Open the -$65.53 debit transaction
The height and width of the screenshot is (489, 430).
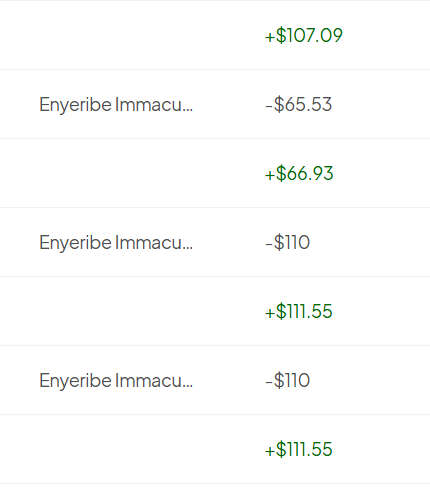point(298,104)
